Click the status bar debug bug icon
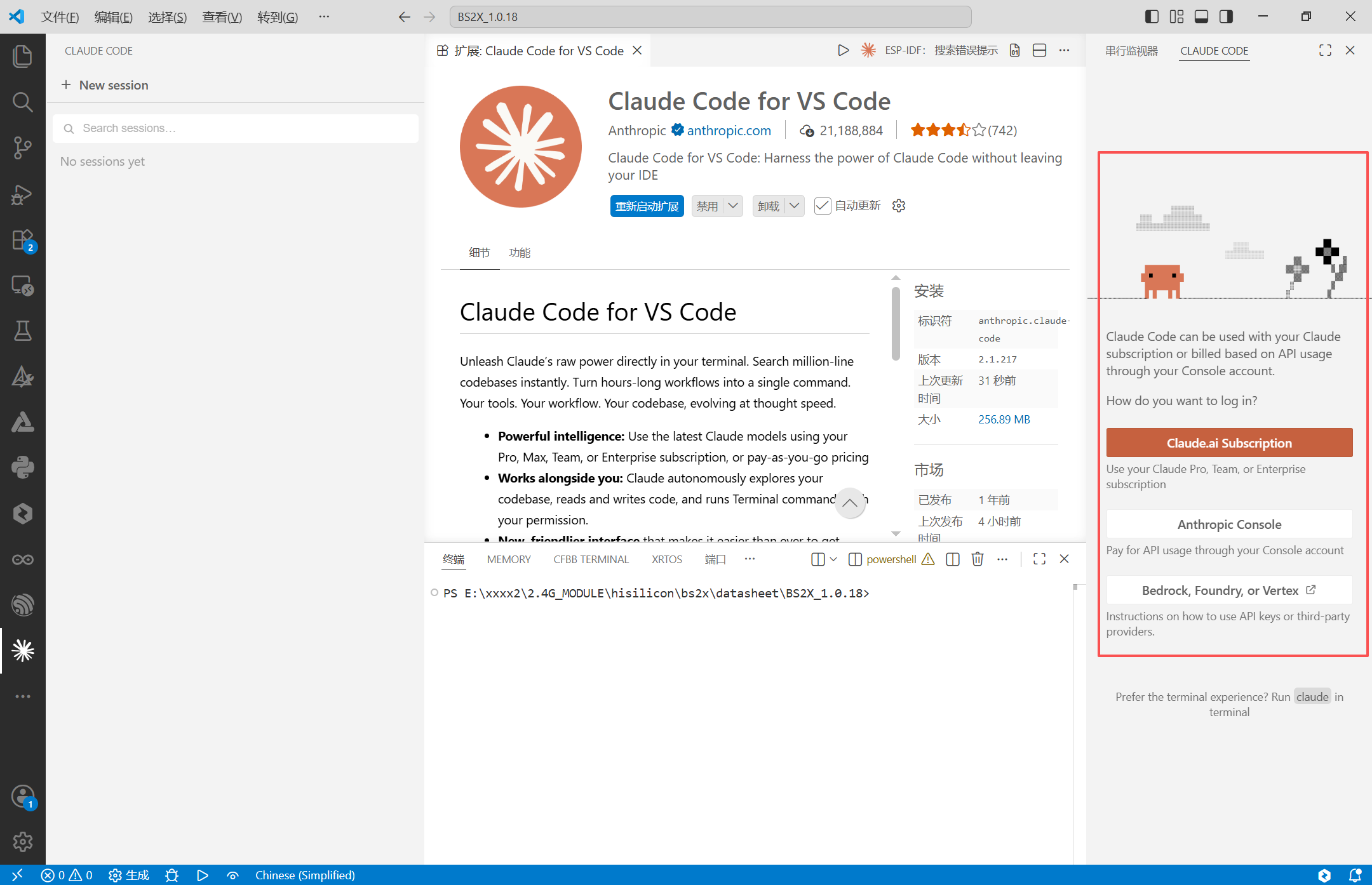This screenshot has height=885, width=1372. pyautogui.click(x=171, y=875)
